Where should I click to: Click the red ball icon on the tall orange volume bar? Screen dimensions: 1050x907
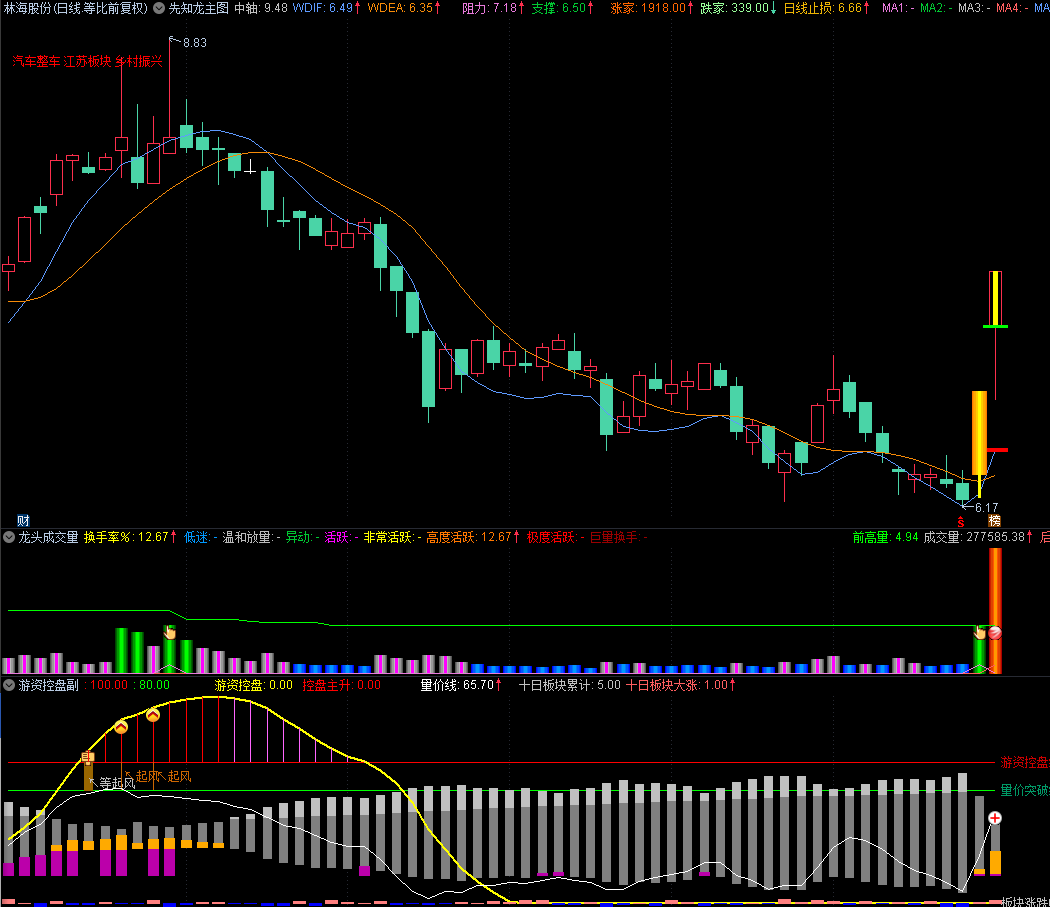(x=995, y=632)
